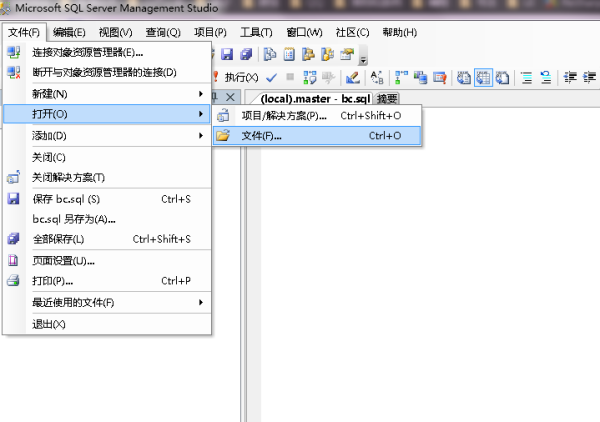Viewport: 600px width, 422px height.
Task: Open the 查询(Q) menu
Action: coord(163,33)
